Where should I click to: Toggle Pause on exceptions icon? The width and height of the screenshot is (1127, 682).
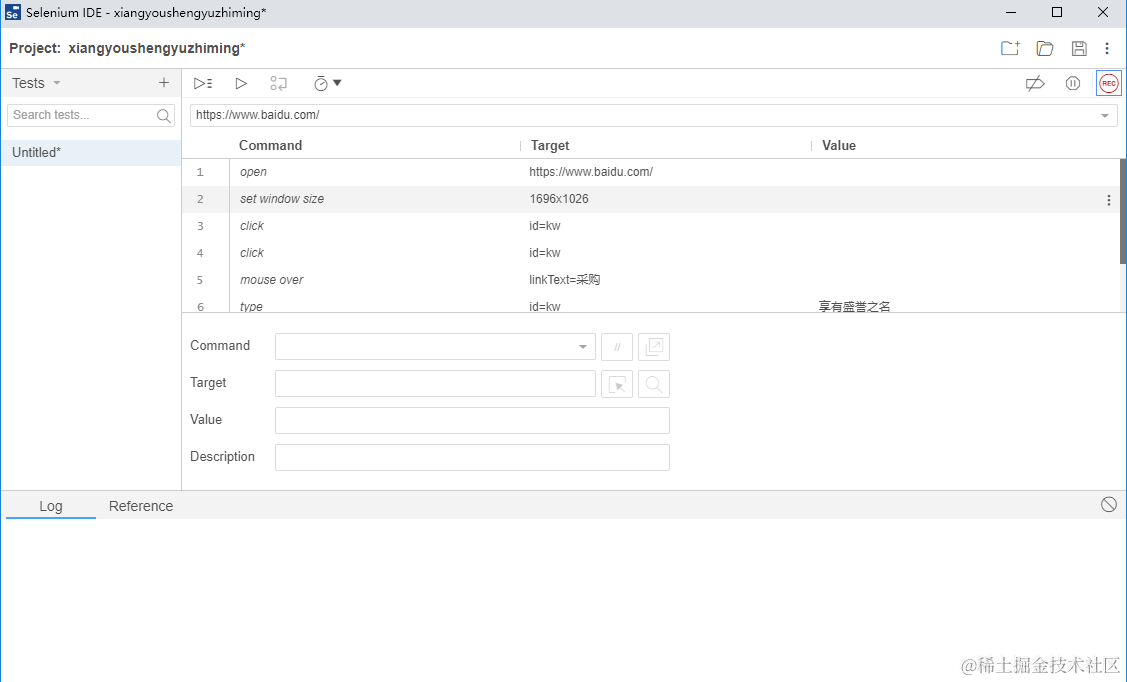point(1072,83)
